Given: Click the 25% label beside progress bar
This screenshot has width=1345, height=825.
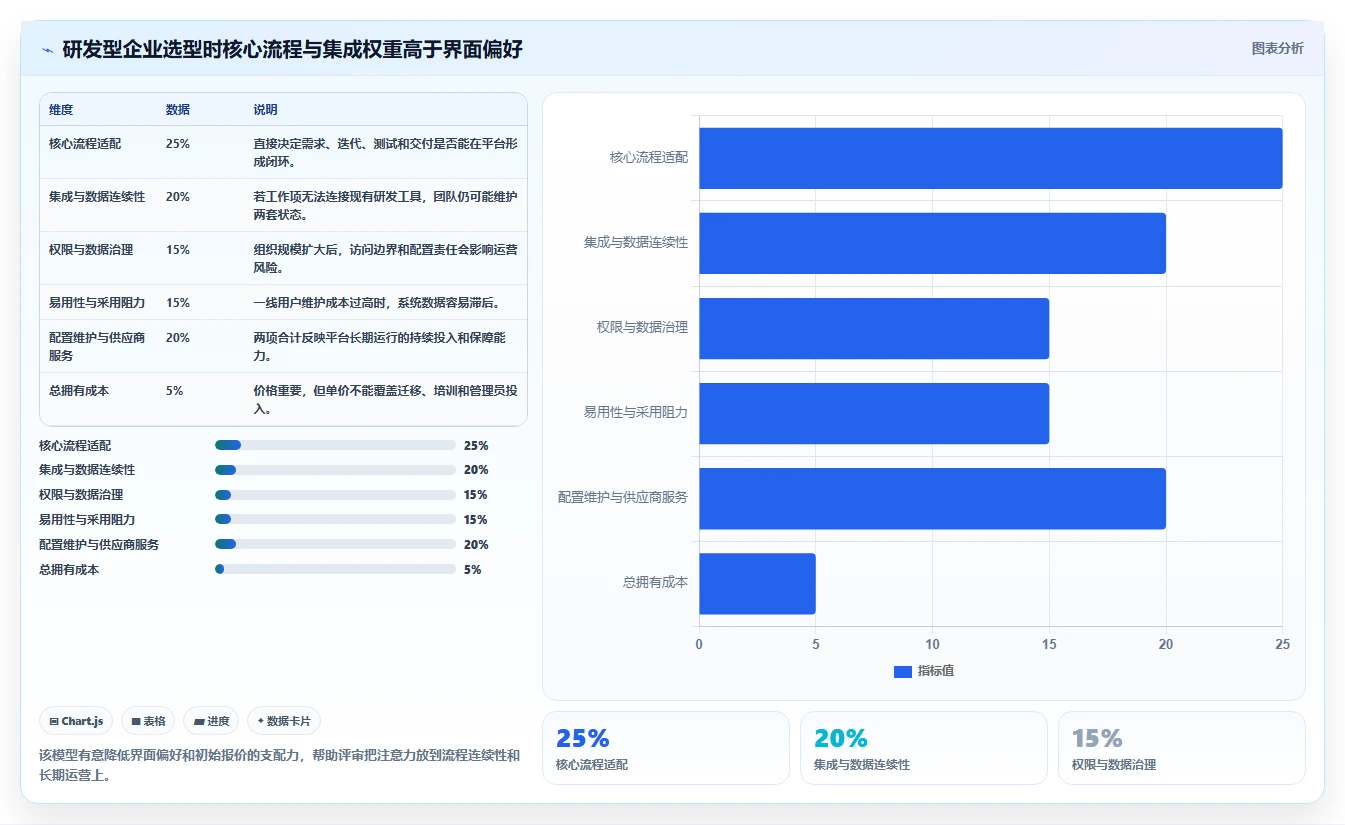Looking at the screenshot, I should (476, 446).
